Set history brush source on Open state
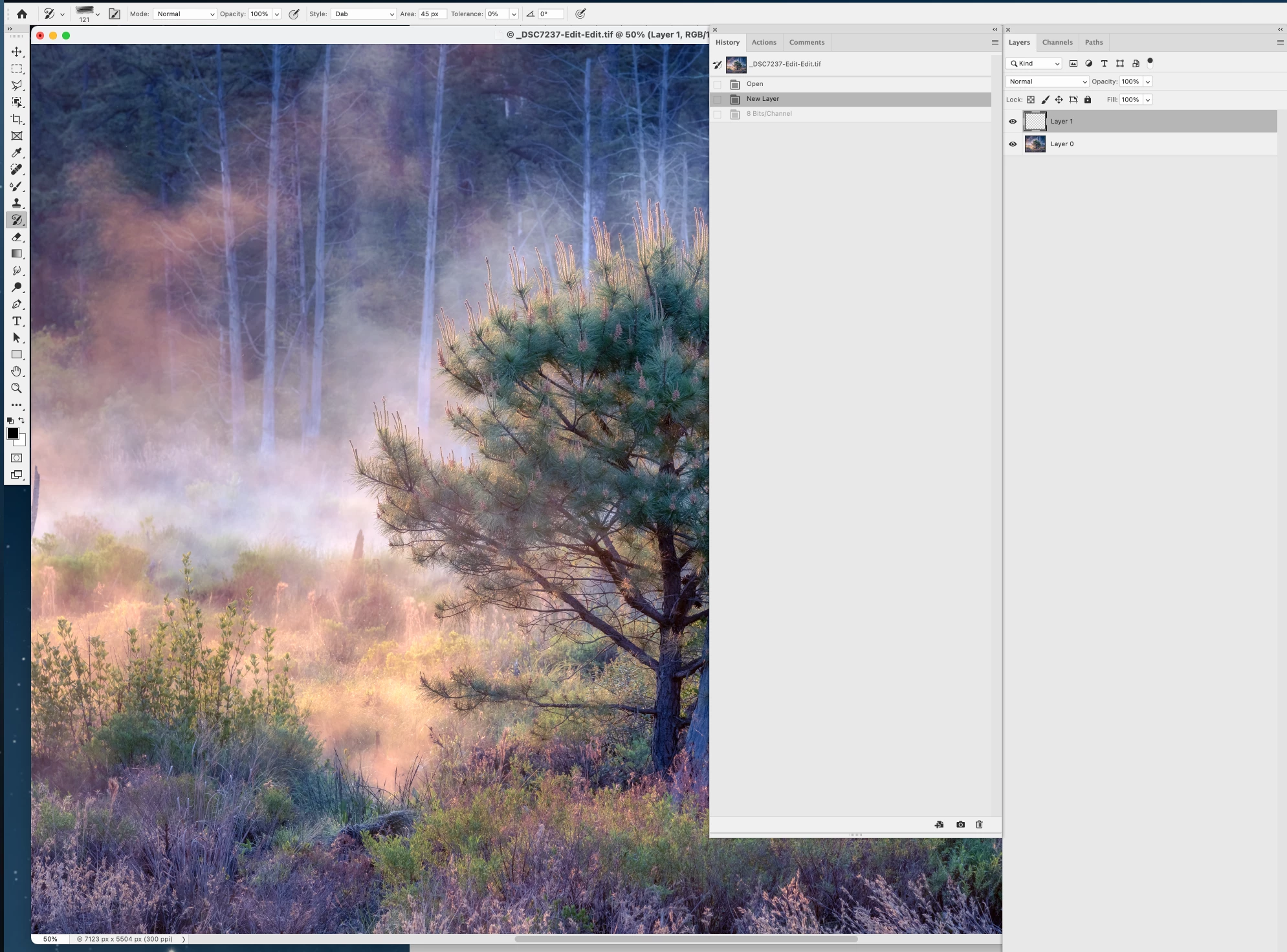This screenshot has width=1287, height=952. tap(717, 84)
